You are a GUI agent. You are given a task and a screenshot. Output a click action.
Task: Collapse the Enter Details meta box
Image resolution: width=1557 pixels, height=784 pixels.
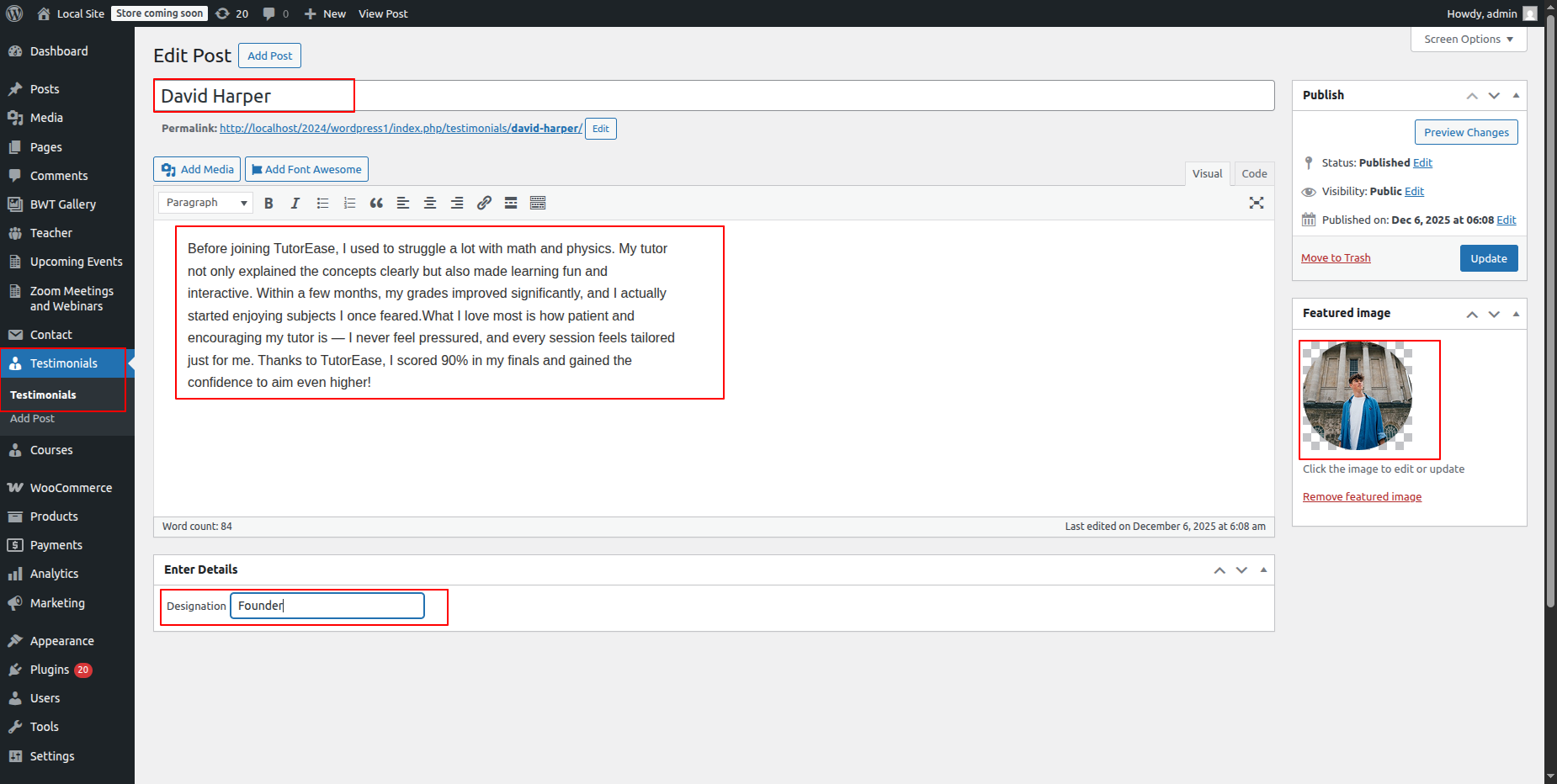pos(1263,570)
